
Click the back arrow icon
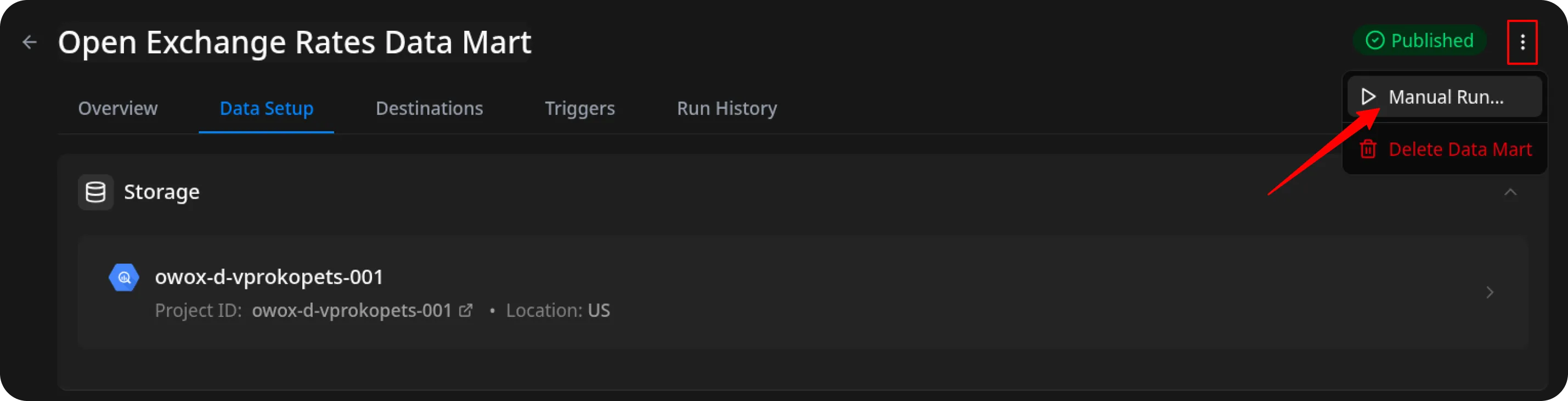(x=29, y=42)
